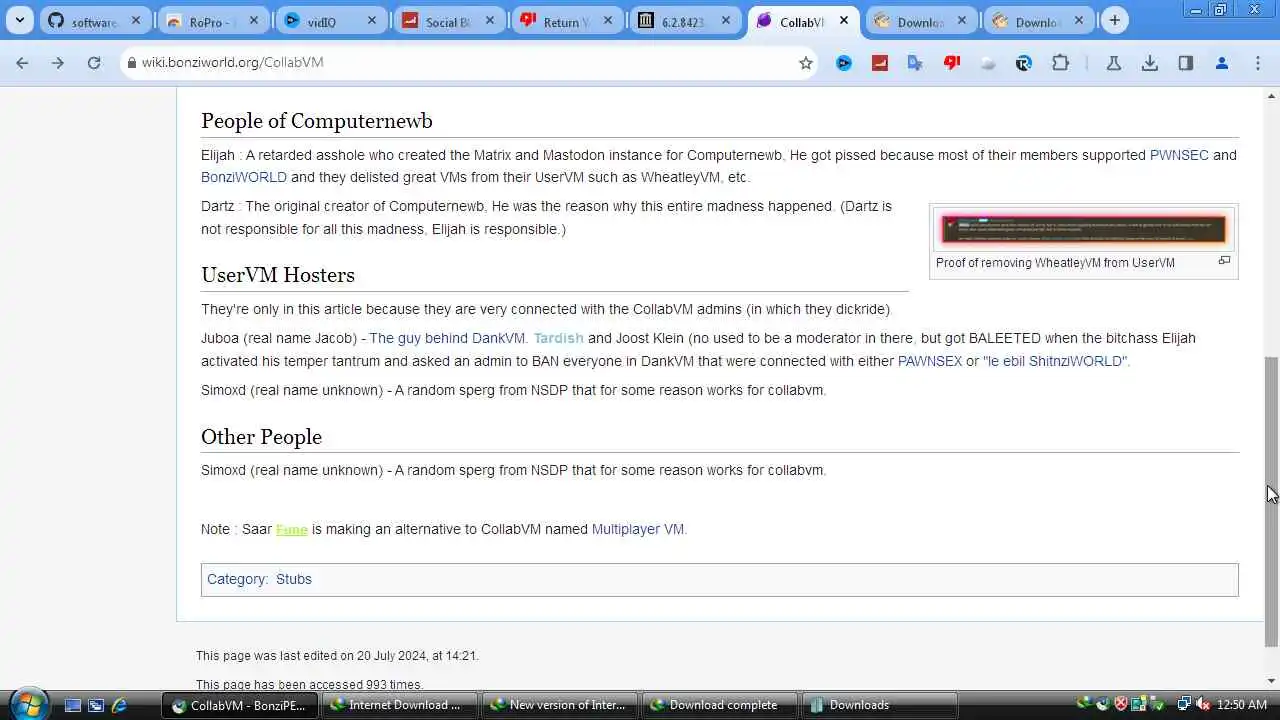Click the network tray icon
The height and width of the screenshot is (720, 1280).
tap(1183, 705)
